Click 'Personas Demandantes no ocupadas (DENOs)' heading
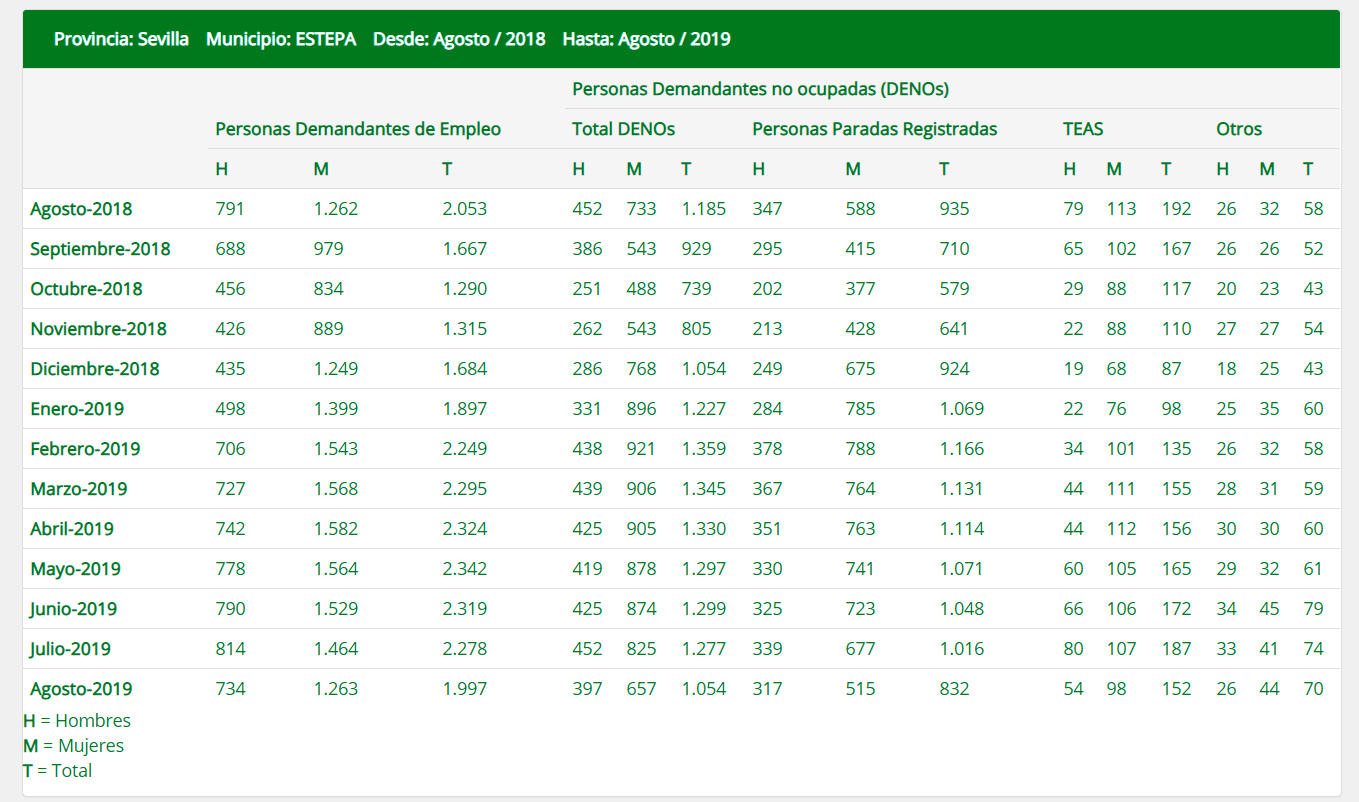Screen dimensions: 1359x802 coord(760,89)
